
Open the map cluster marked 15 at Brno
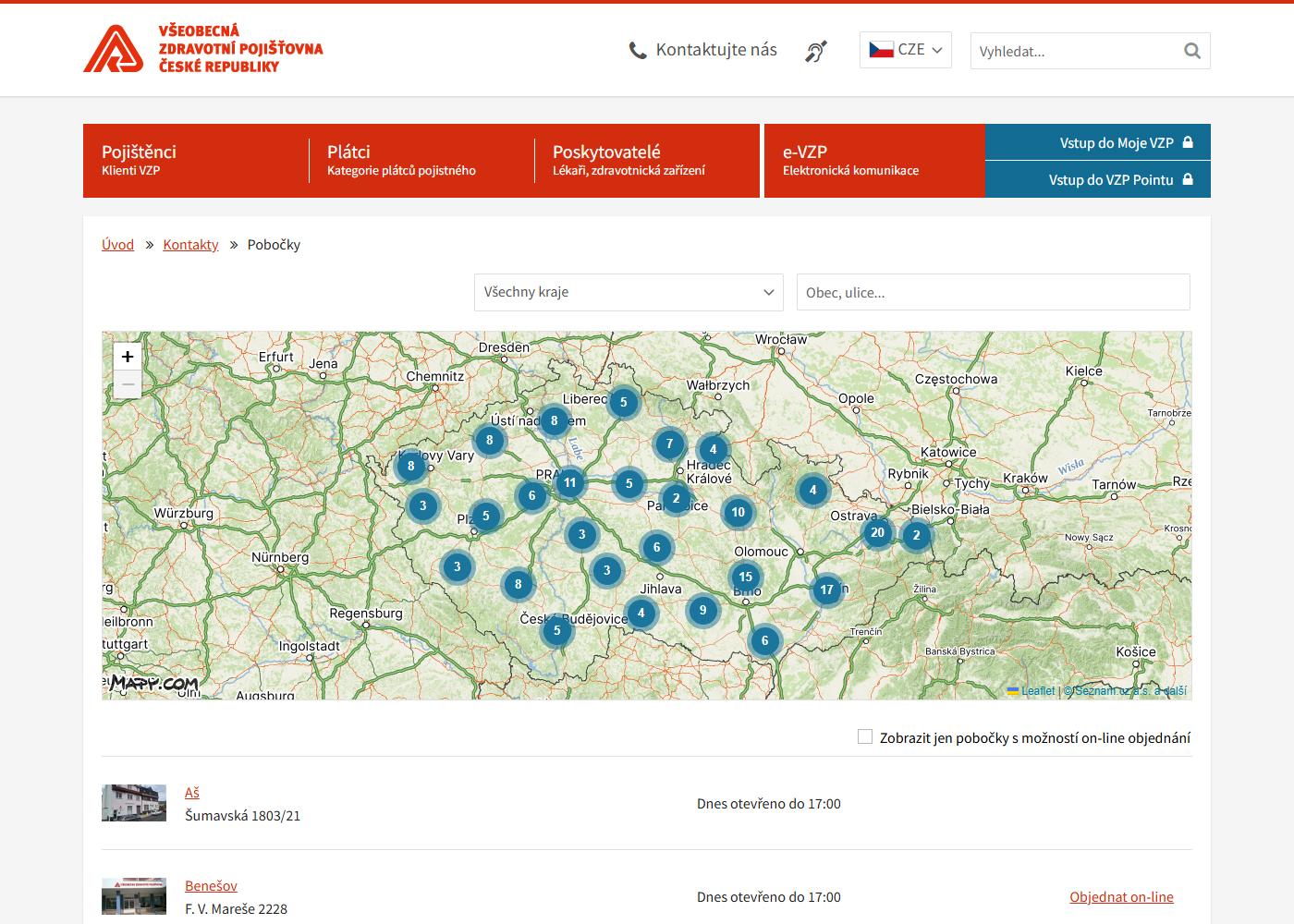click(x=745, y=577)
